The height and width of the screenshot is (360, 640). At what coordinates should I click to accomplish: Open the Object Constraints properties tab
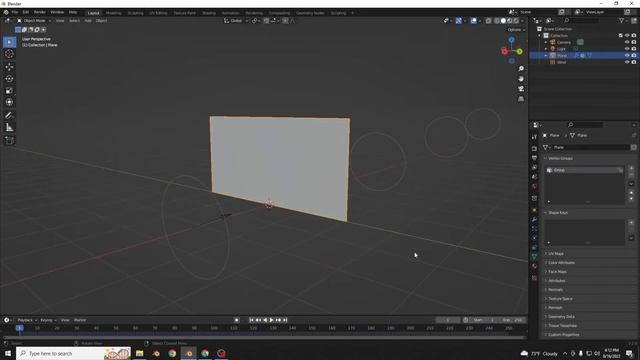(534, 248)
